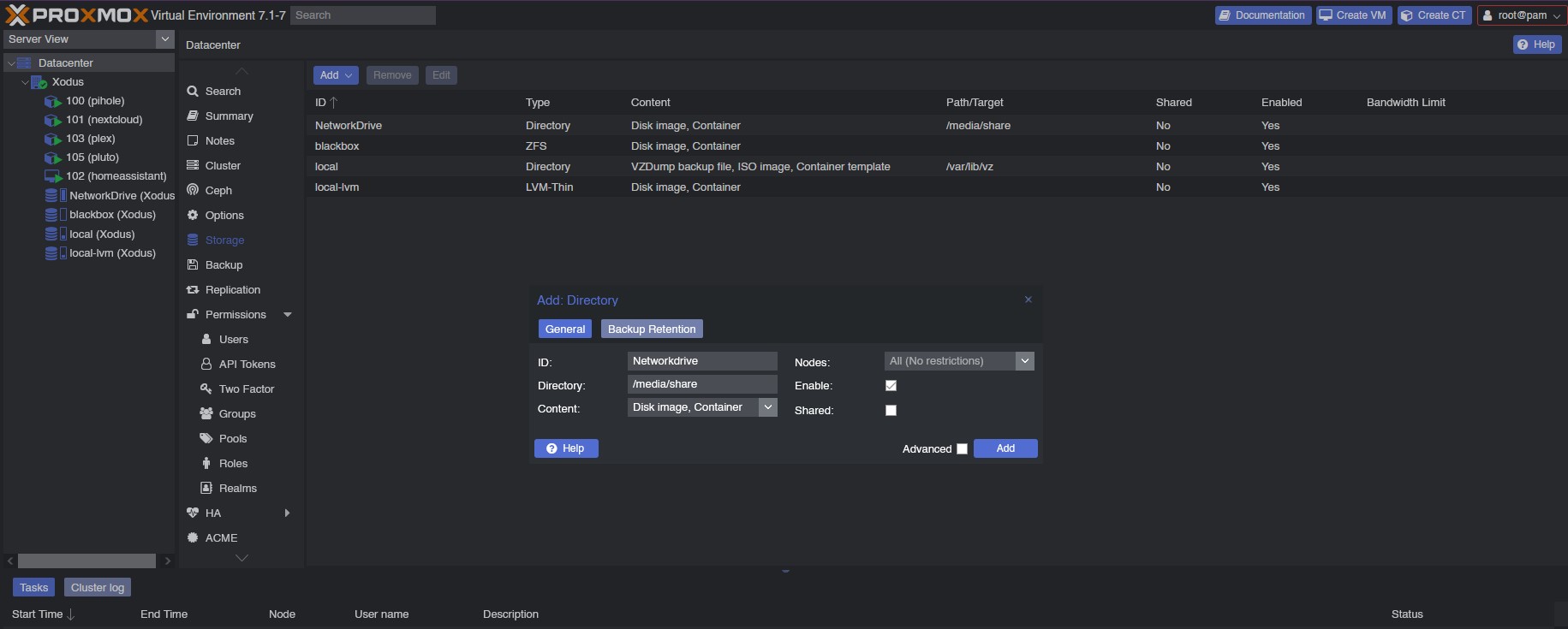Click the ACME certificate icon
This screenshot has width=1568, height=629.
[193, 537]
